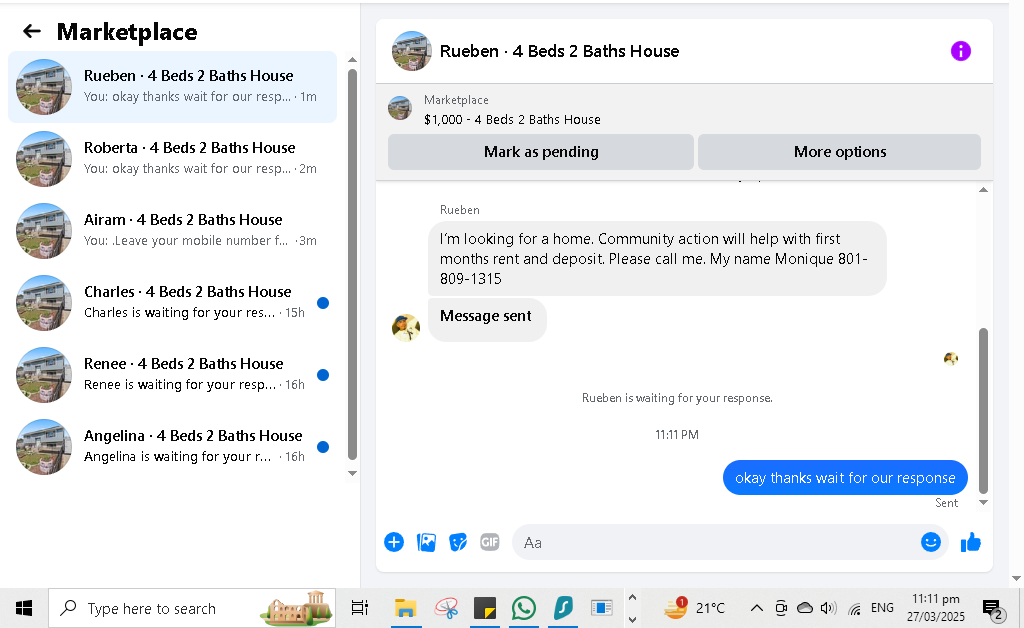Click chat scrollbar down arrow
This screenshot has height=628, width=1024.
coord(983,503)
